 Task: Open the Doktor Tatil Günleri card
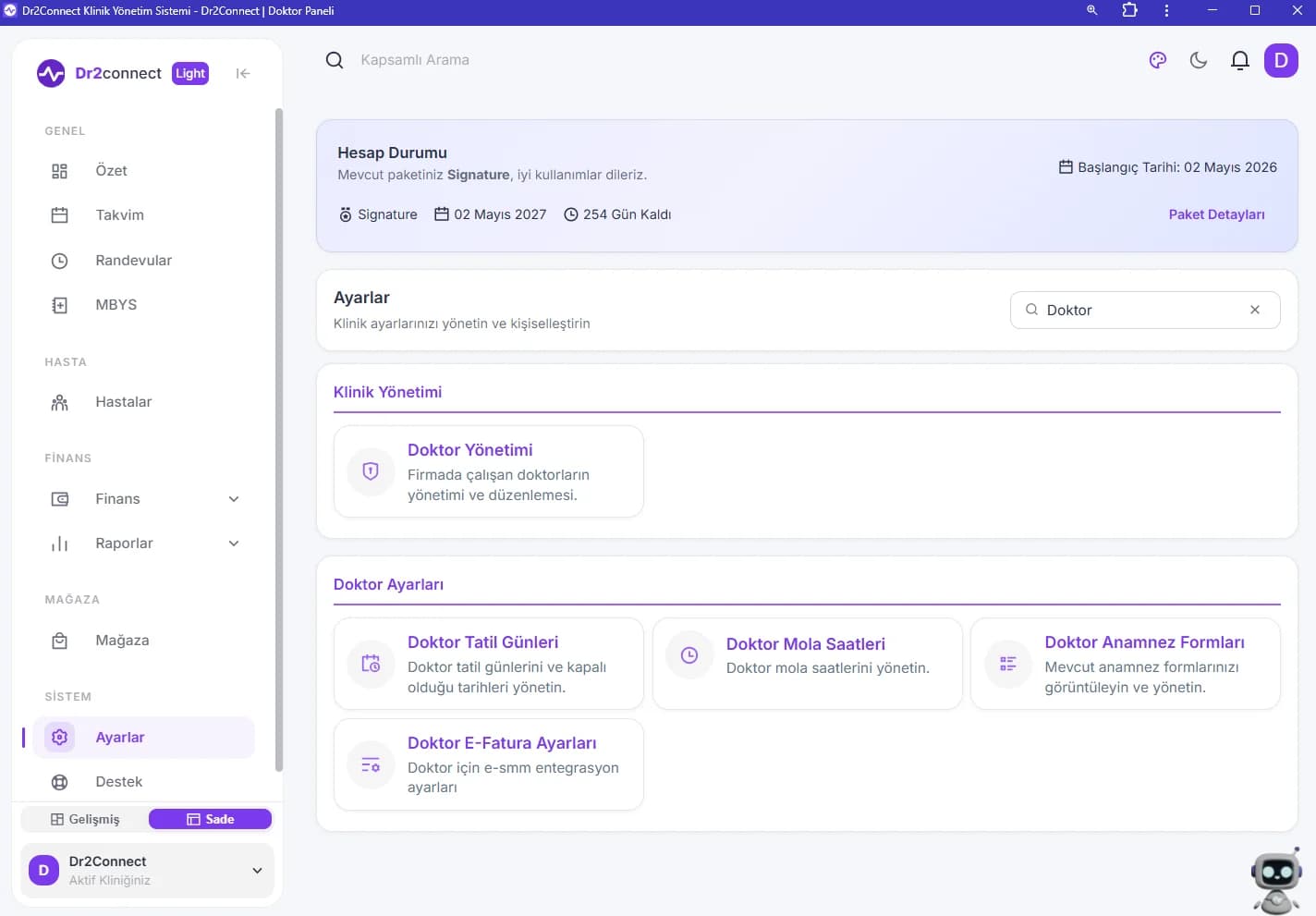489,664
